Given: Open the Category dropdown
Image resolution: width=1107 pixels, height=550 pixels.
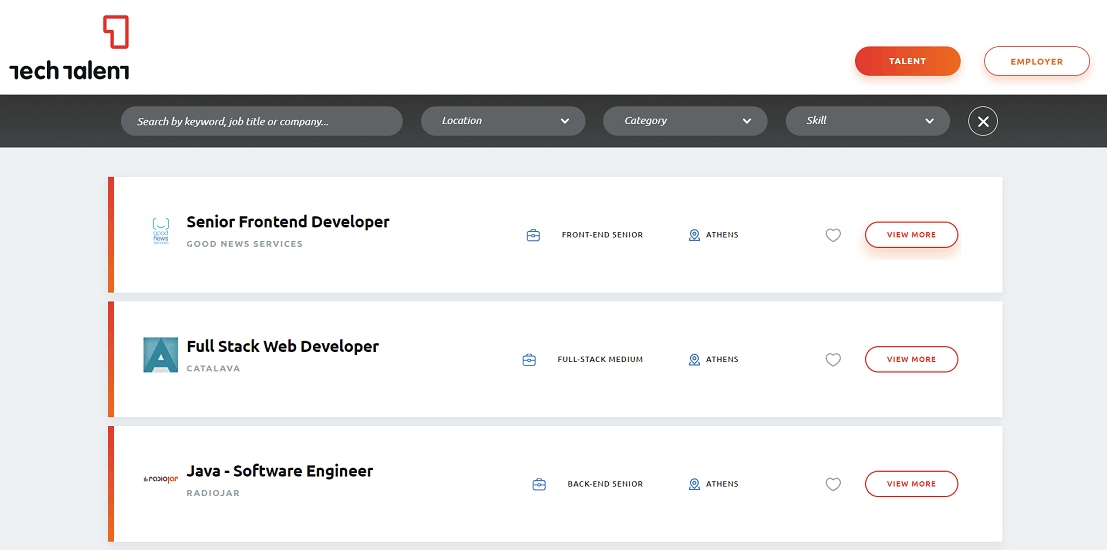Looking at the screenshot, I should (x=685, y=121).
